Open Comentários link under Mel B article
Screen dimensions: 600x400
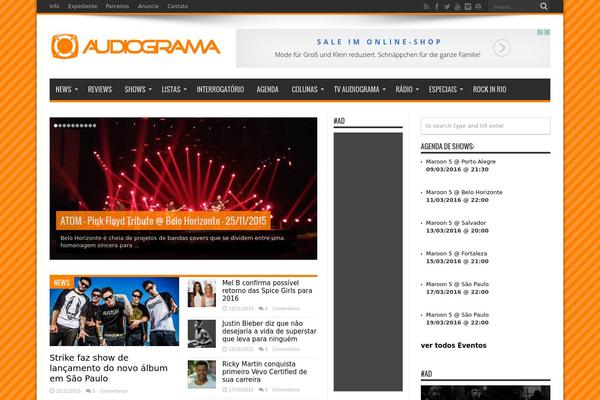[x=286, y=309]
